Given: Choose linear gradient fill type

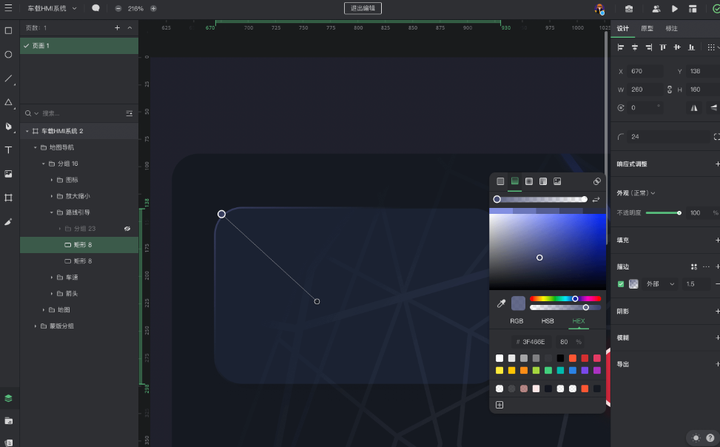Looking at the screenshot, I should pos(515,181).
